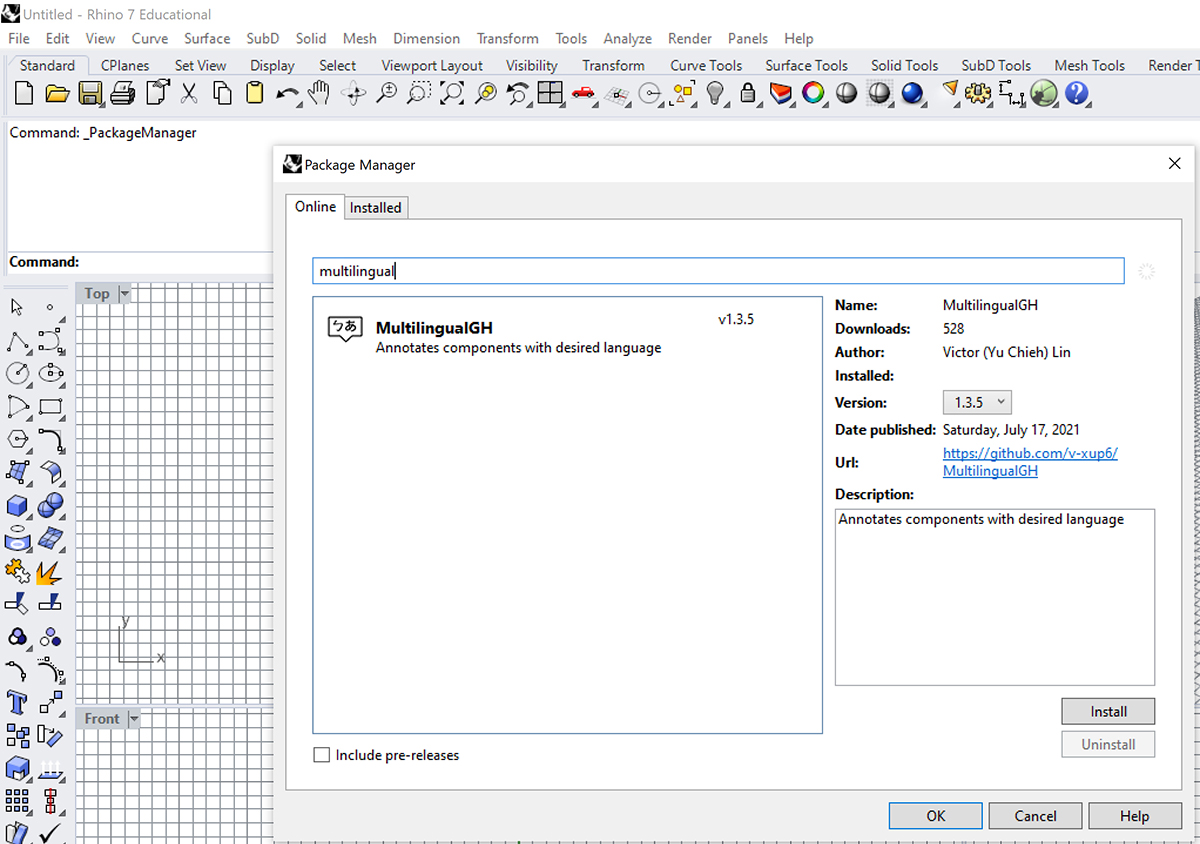Click the Open file folder icon
The height and width of the screenshot is (844, 1200).
coord(57,94)
